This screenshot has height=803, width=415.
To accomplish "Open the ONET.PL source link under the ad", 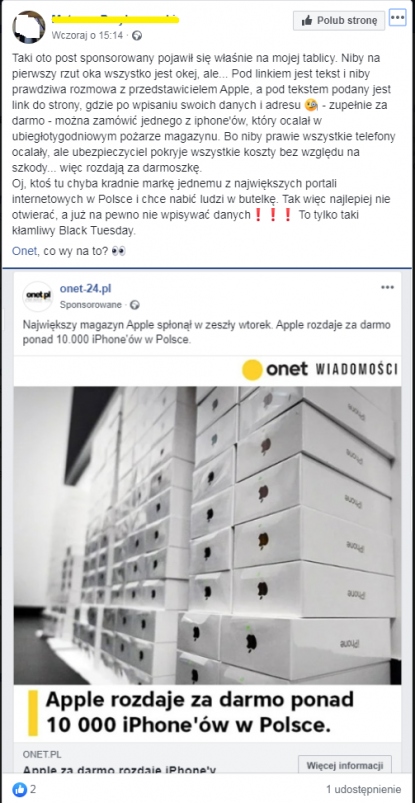I will tap(40, 755).
